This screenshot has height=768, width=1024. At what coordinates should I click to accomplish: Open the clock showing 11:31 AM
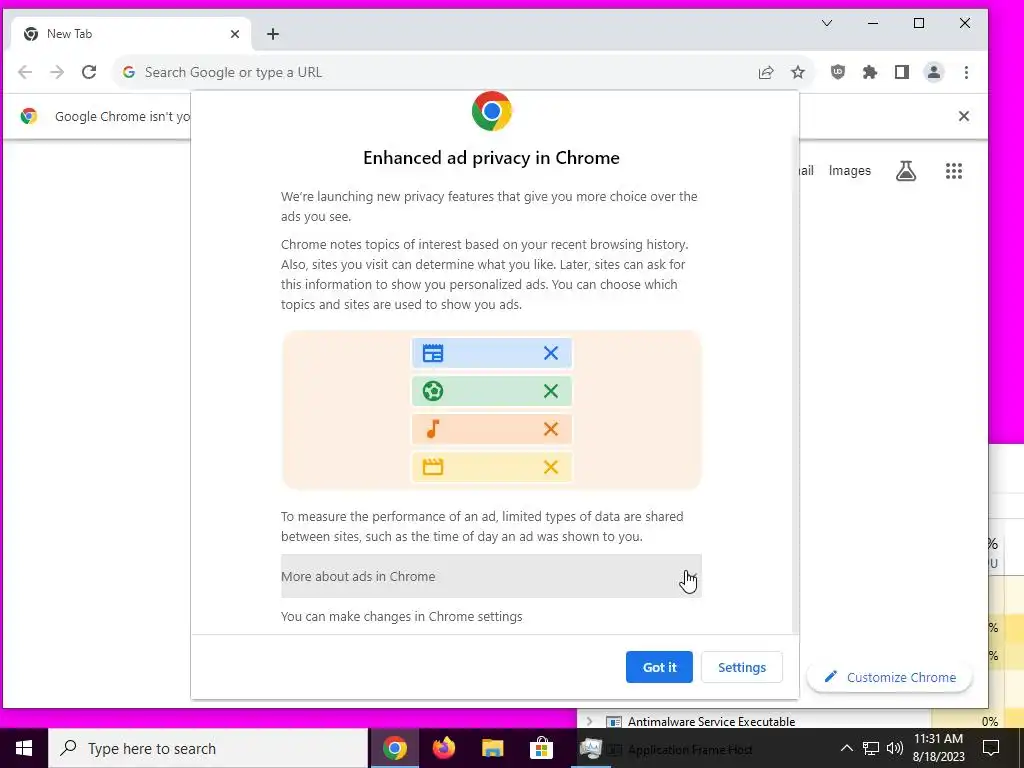click(938, 748)
